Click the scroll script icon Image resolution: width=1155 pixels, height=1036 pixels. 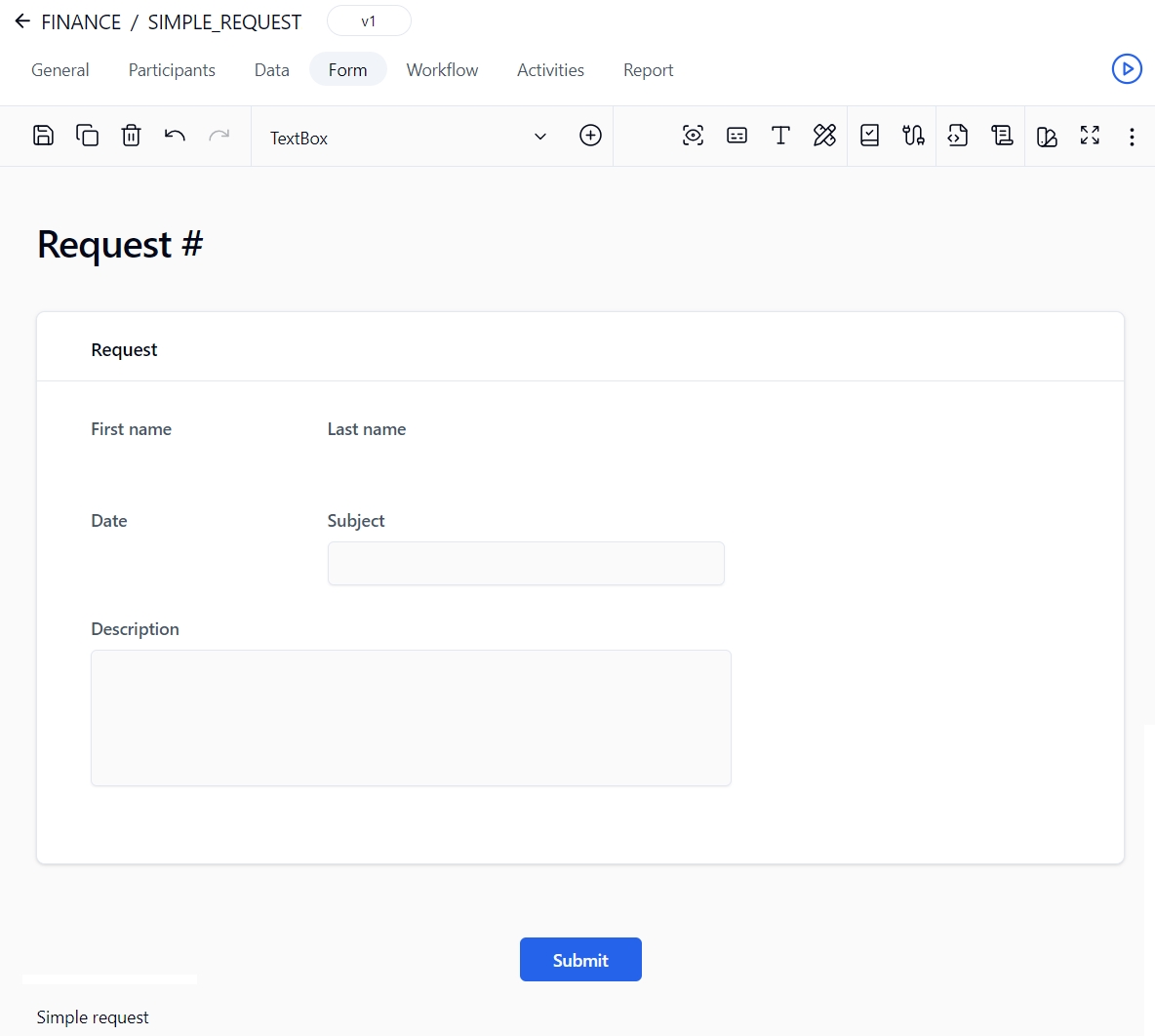click(1002, 136)
